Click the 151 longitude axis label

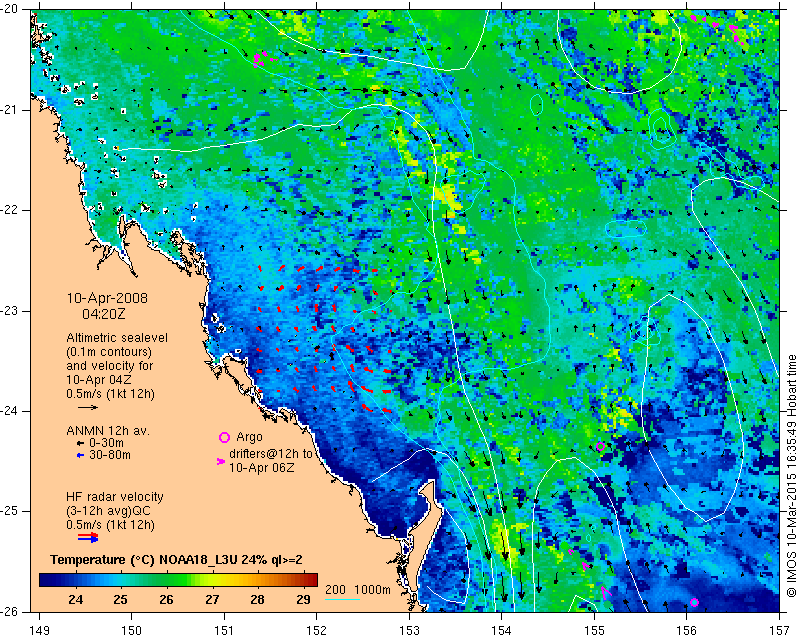point(224,631)
